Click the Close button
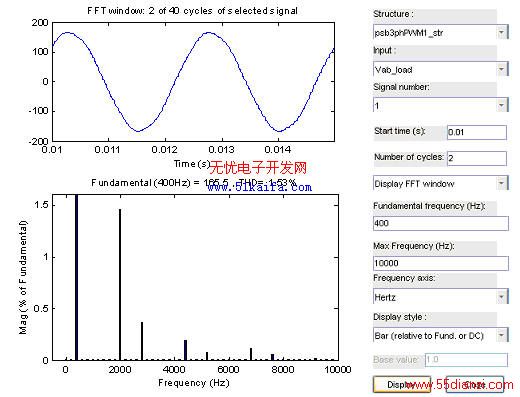The width and height of the screenshot is (520, 397). [x=475, y=384]
